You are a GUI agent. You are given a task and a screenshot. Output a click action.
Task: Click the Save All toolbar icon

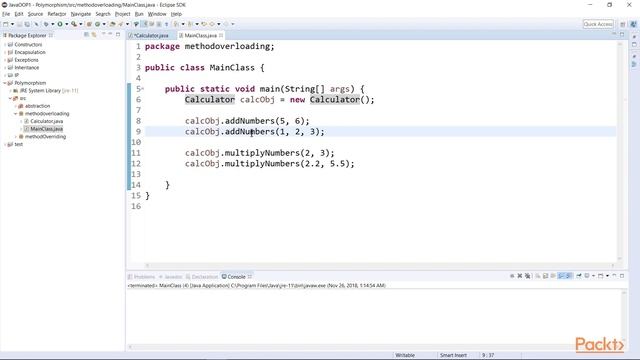[x=27, y=24]
